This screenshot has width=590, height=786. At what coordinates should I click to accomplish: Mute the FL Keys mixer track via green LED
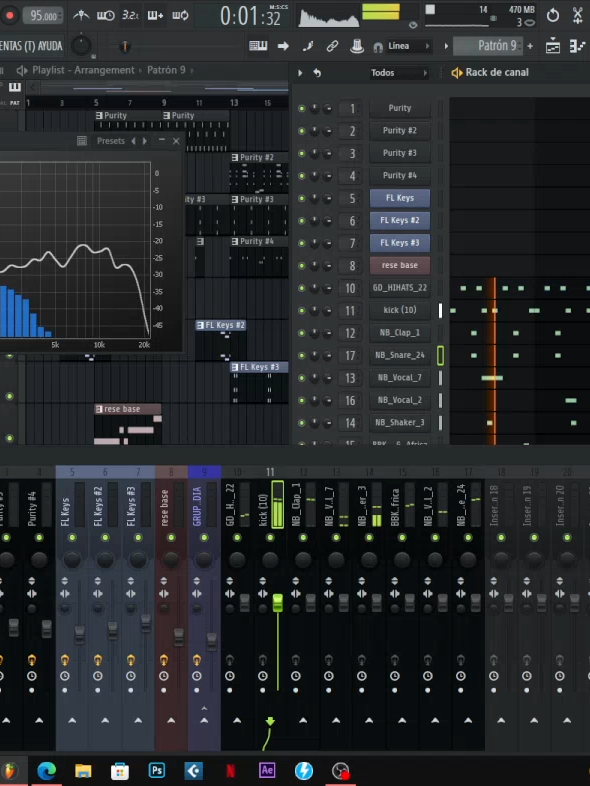coord(72,538)
